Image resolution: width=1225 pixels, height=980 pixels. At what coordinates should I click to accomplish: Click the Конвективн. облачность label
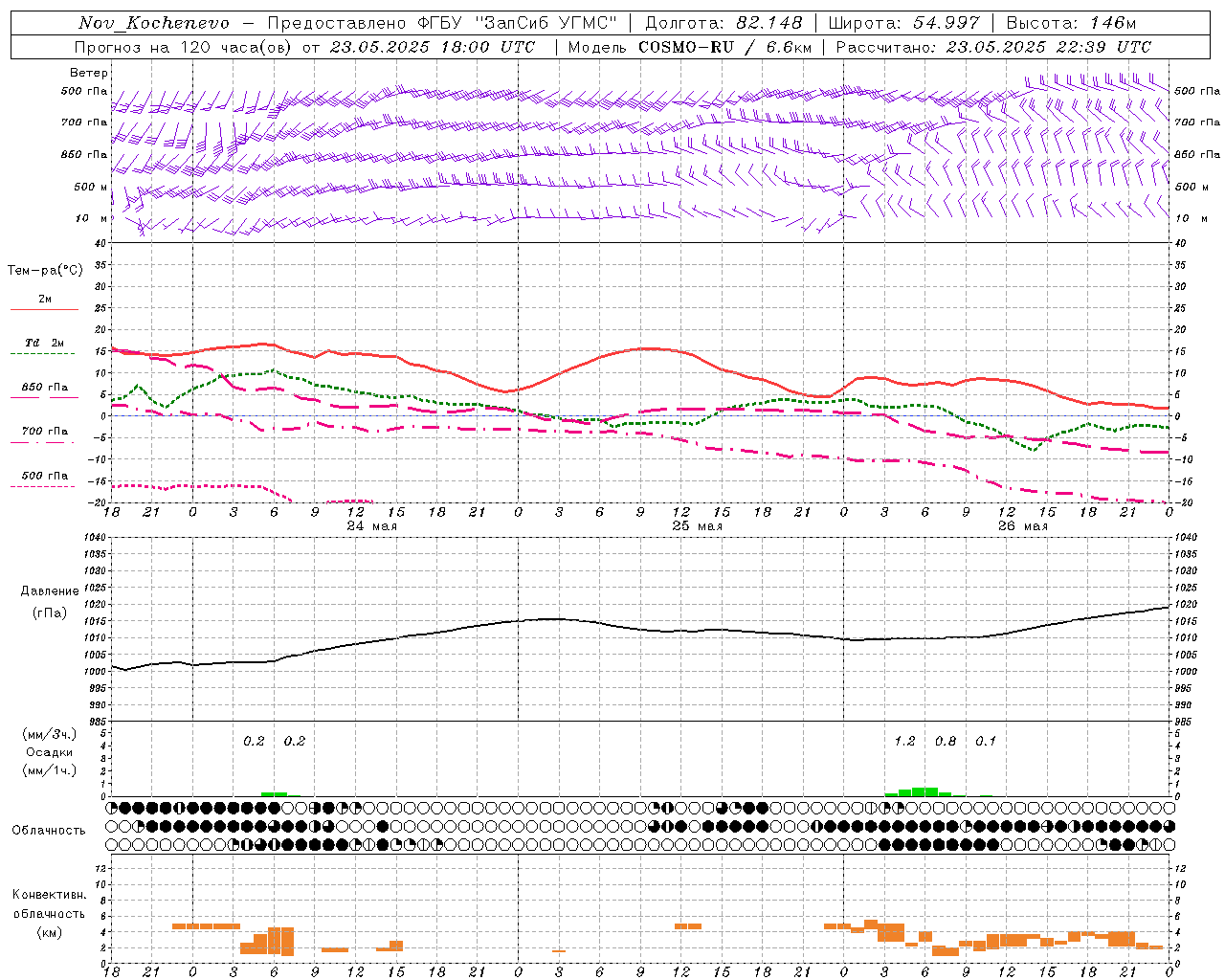coord(49,904)
